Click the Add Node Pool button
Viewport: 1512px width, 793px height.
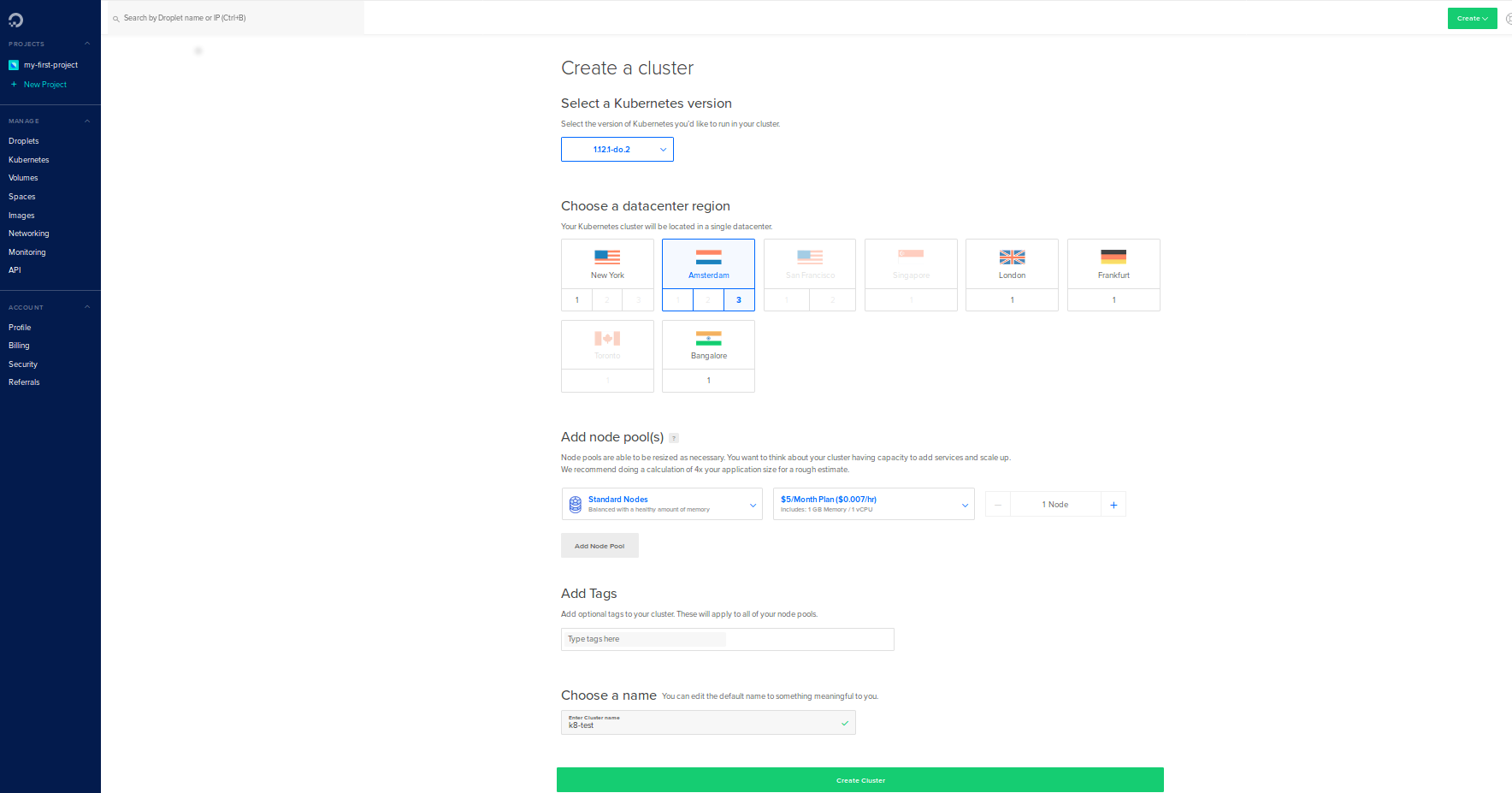[599, 546]
